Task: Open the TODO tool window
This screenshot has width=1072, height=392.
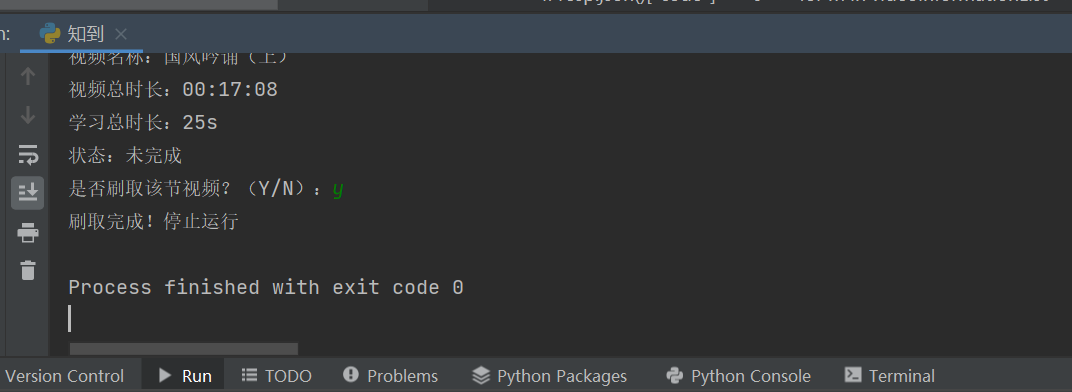Action: coord(276,376)
